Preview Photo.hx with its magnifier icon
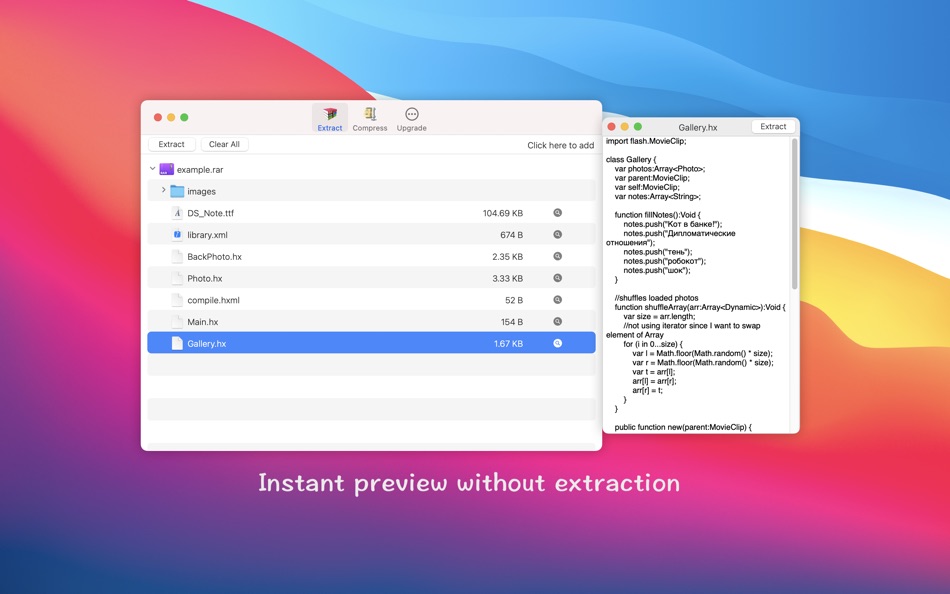This screenshot has height=594, width=950. (557, 278)
